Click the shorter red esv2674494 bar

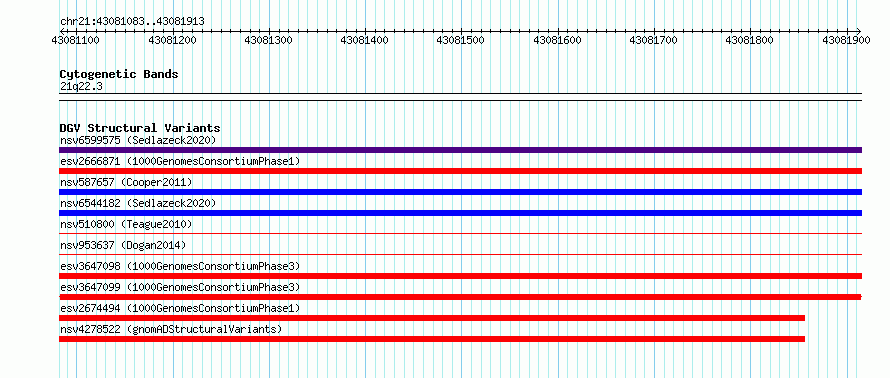point(432,318)
